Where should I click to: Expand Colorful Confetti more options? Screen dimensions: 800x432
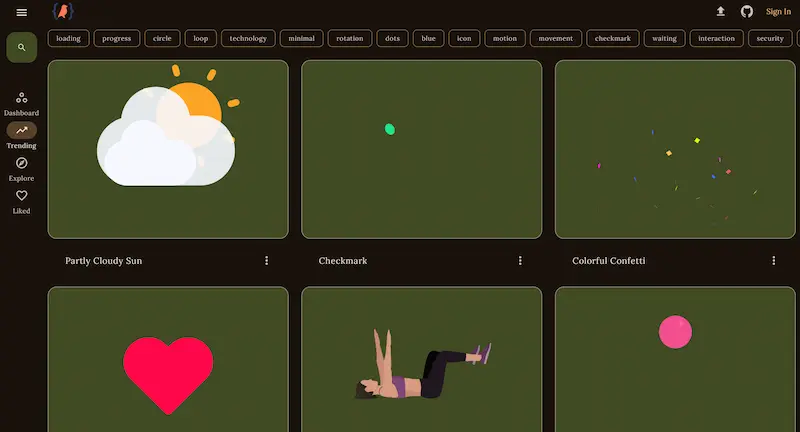pos(774,261)
